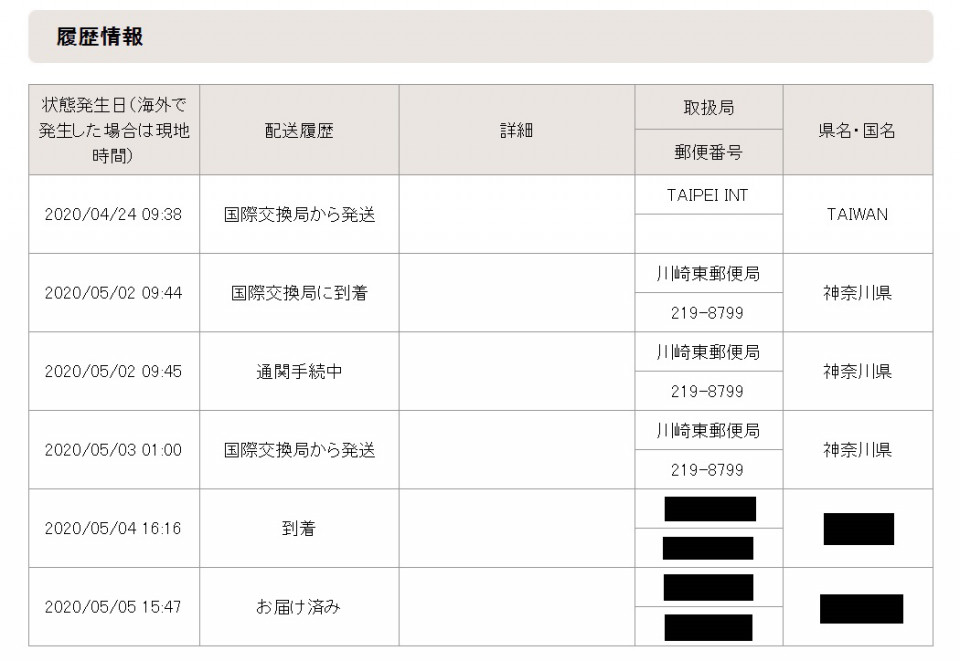Select the 国際交換局に到着 status entry
Viewport: 960px width, 661px height.
coord(299,293)
